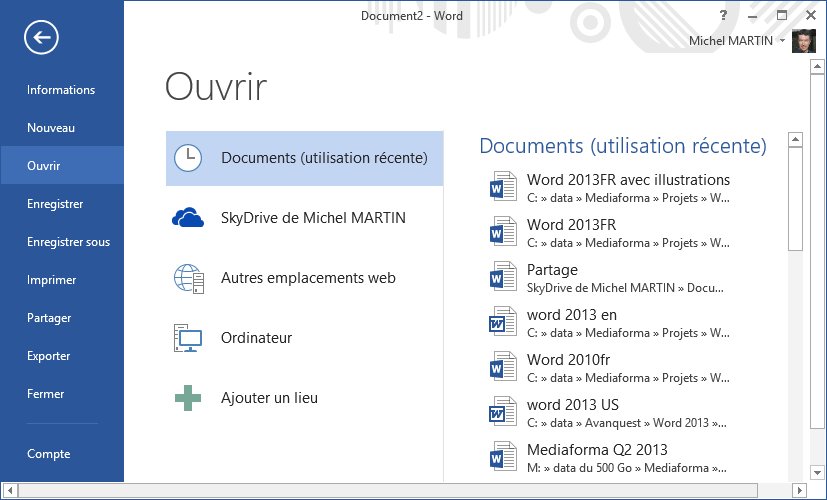Open the Michel MARTIN account dropdown arrow
This screenshot has height=500, width=827.
(x=781, y=41)
